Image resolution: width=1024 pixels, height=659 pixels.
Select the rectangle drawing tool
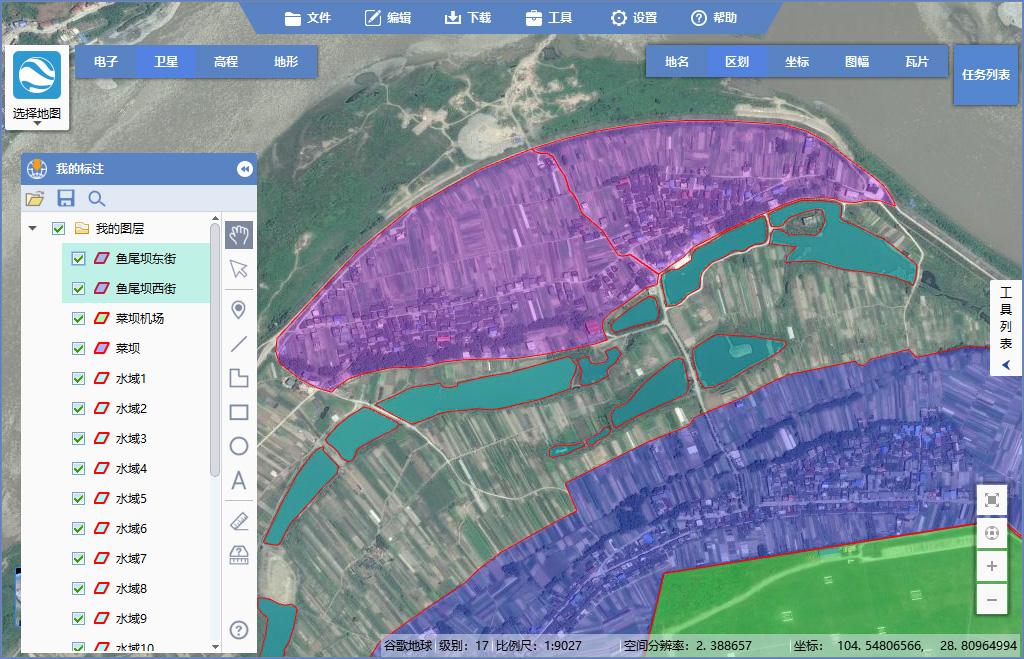click(239, 412)
